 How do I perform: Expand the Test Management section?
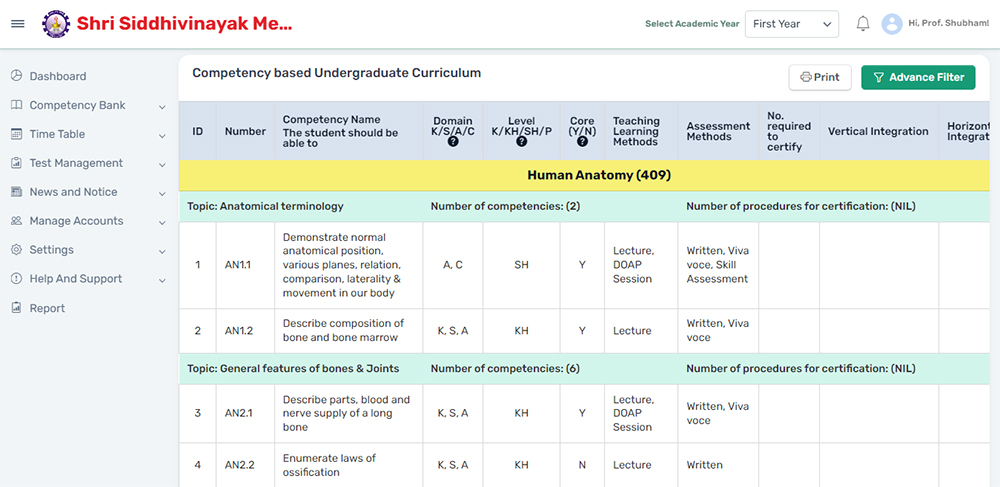(88, 163)
